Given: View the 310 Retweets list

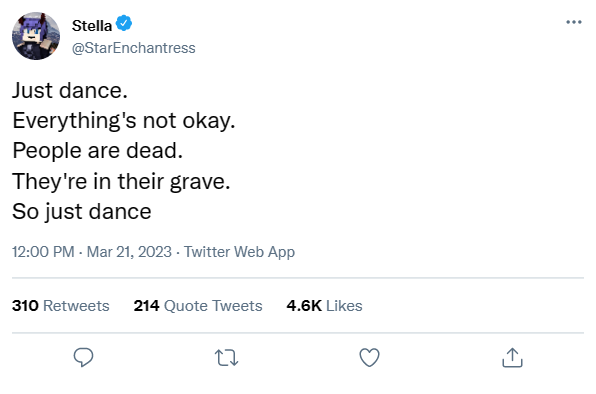Looking at the screenshot, I should point(60,305).
